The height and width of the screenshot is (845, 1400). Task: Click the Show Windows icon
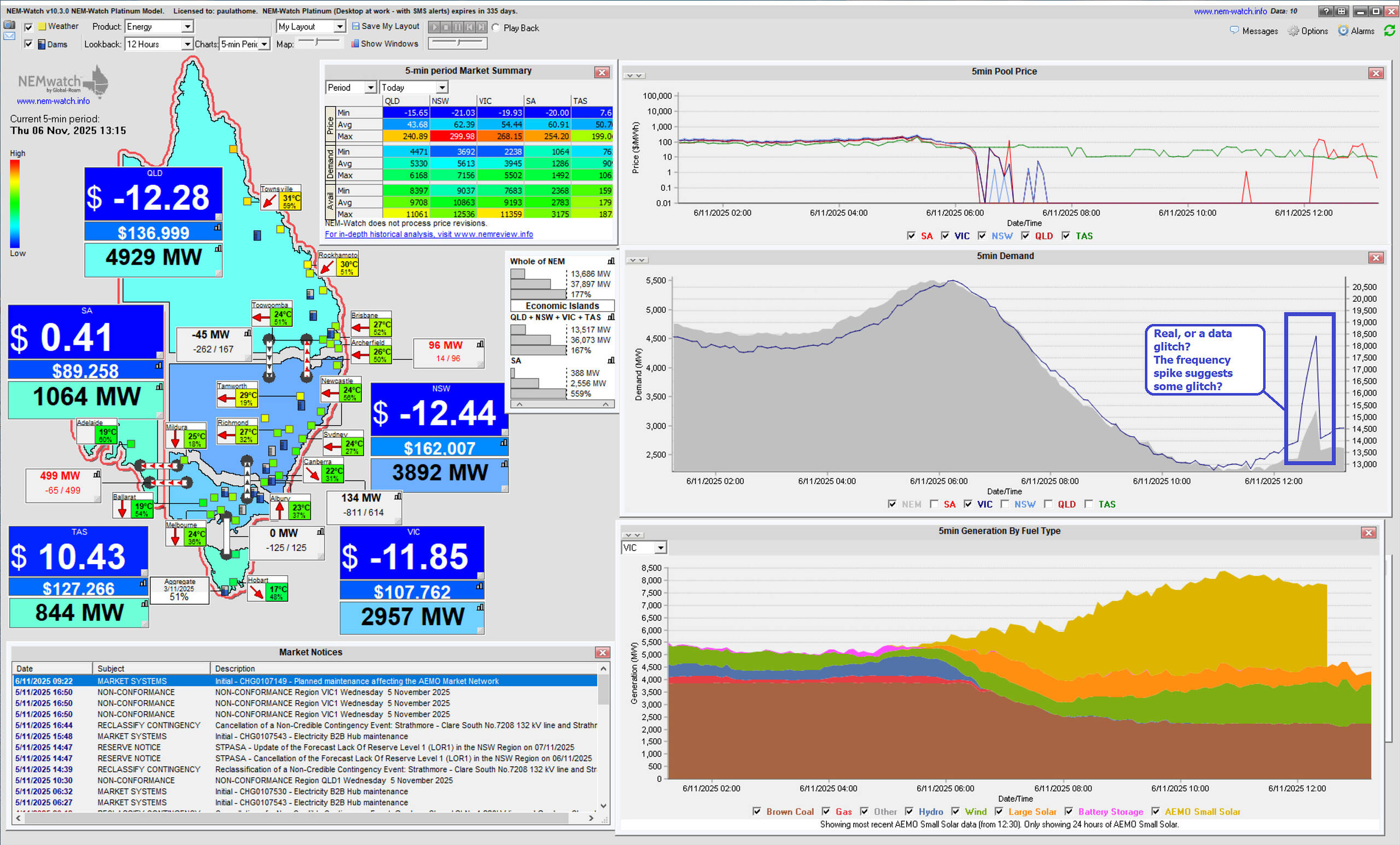pos(355,44)
